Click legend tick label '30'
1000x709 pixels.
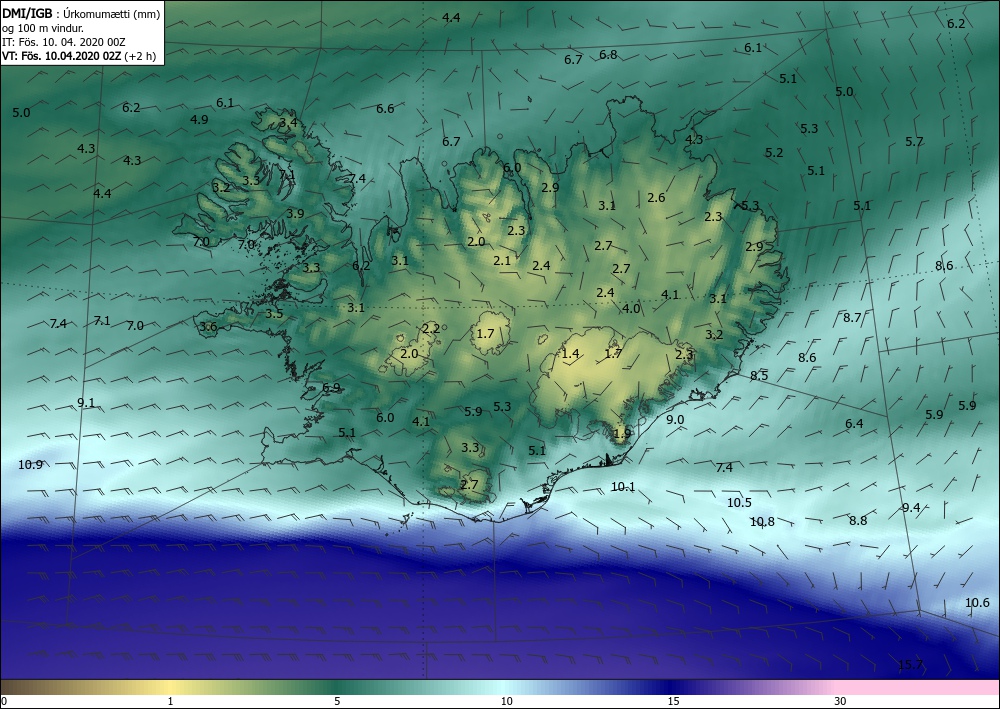point(840,701)
